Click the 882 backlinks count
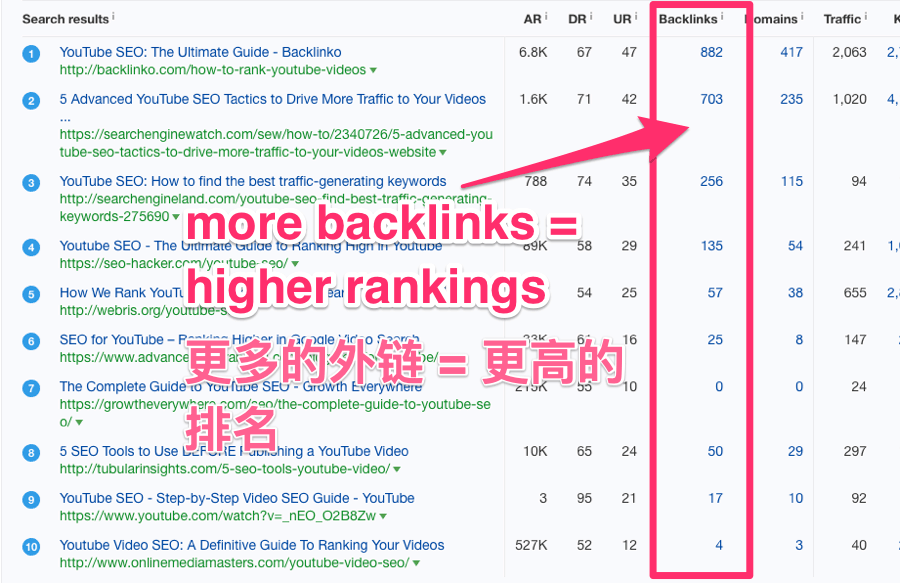 click(711, 52)
